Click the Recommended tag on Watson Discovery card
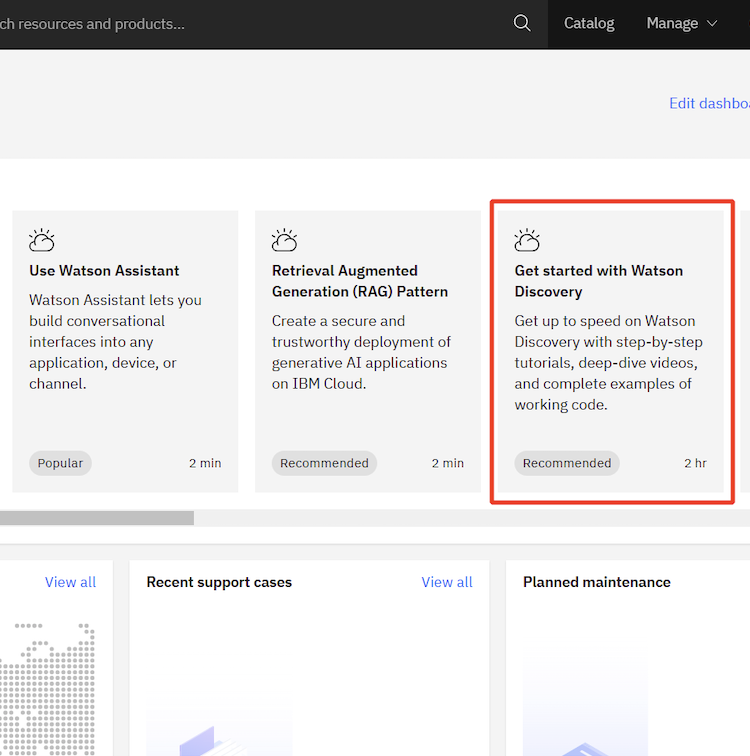Viewport: 750px width, 756px height. click(567, 463)
